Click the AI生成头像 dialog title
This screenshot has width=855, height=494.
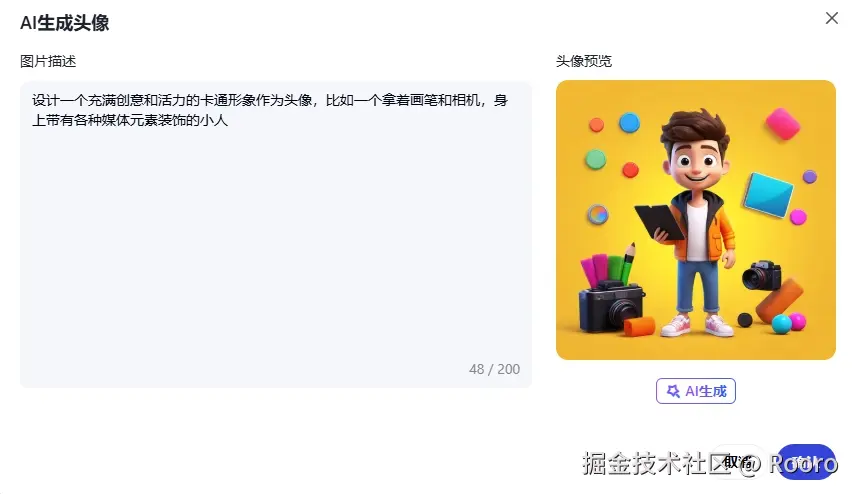tap(64, 23)
